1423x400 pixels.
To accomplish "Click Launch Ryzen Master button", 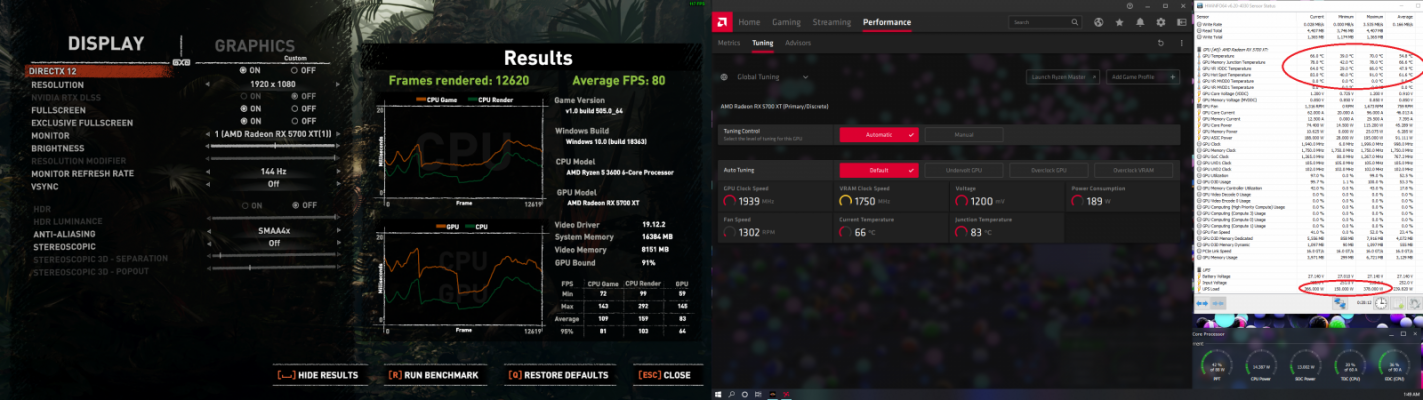I will (x=1061, y=76).
